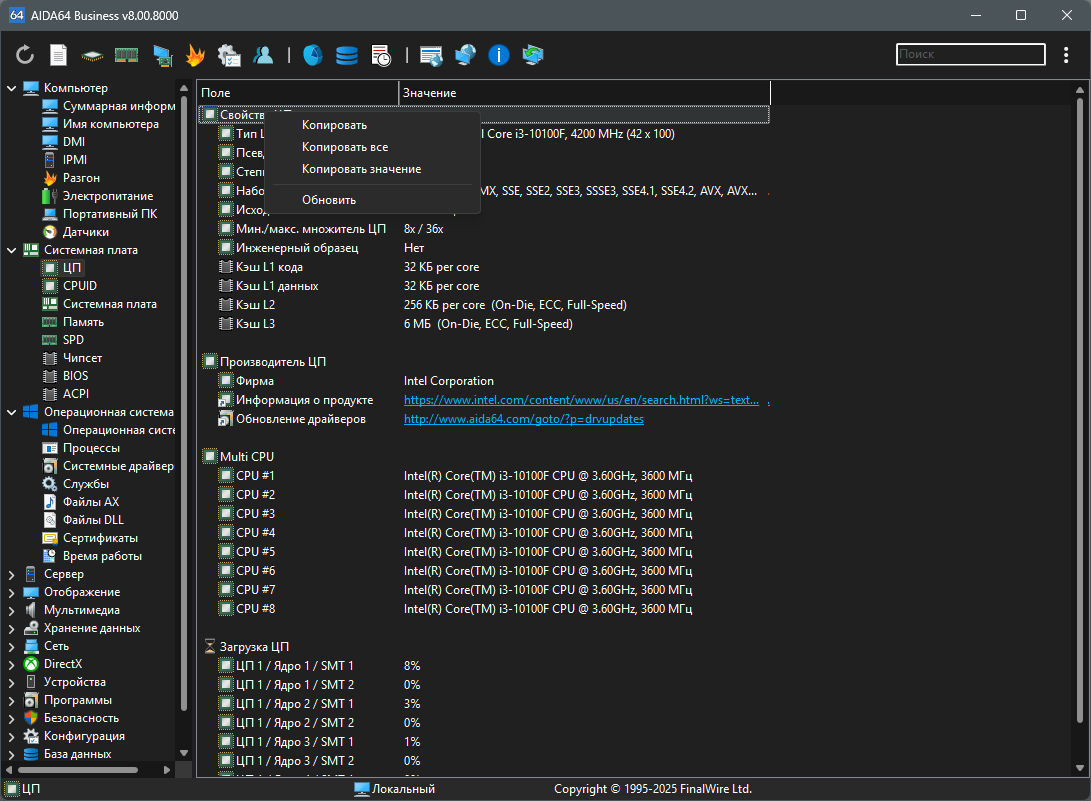The width and height of the screenshot is (1091, 801).
Task: Open the Report document toolbar icon
Action: (x=58, y=54)
